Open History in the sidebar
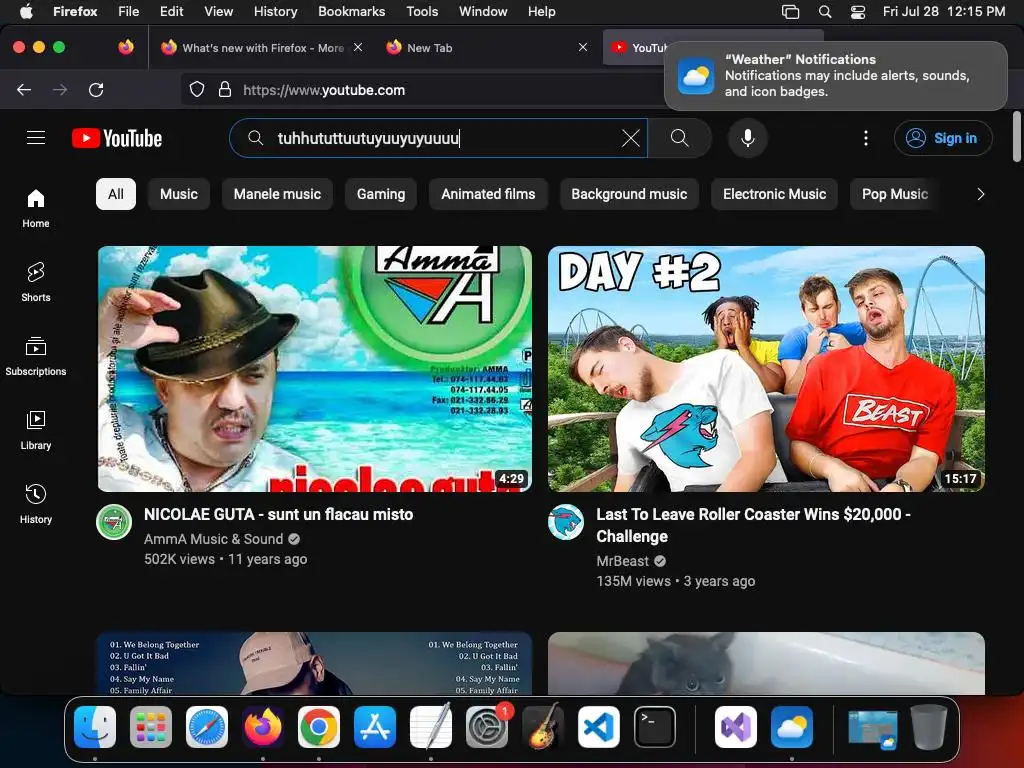 pos(36,504)
